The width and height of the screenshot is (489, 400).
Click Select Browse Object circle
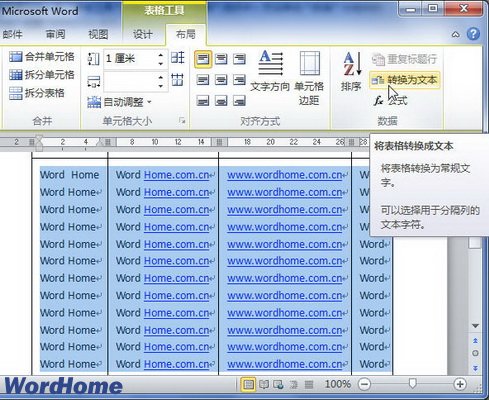coord(475,353)
